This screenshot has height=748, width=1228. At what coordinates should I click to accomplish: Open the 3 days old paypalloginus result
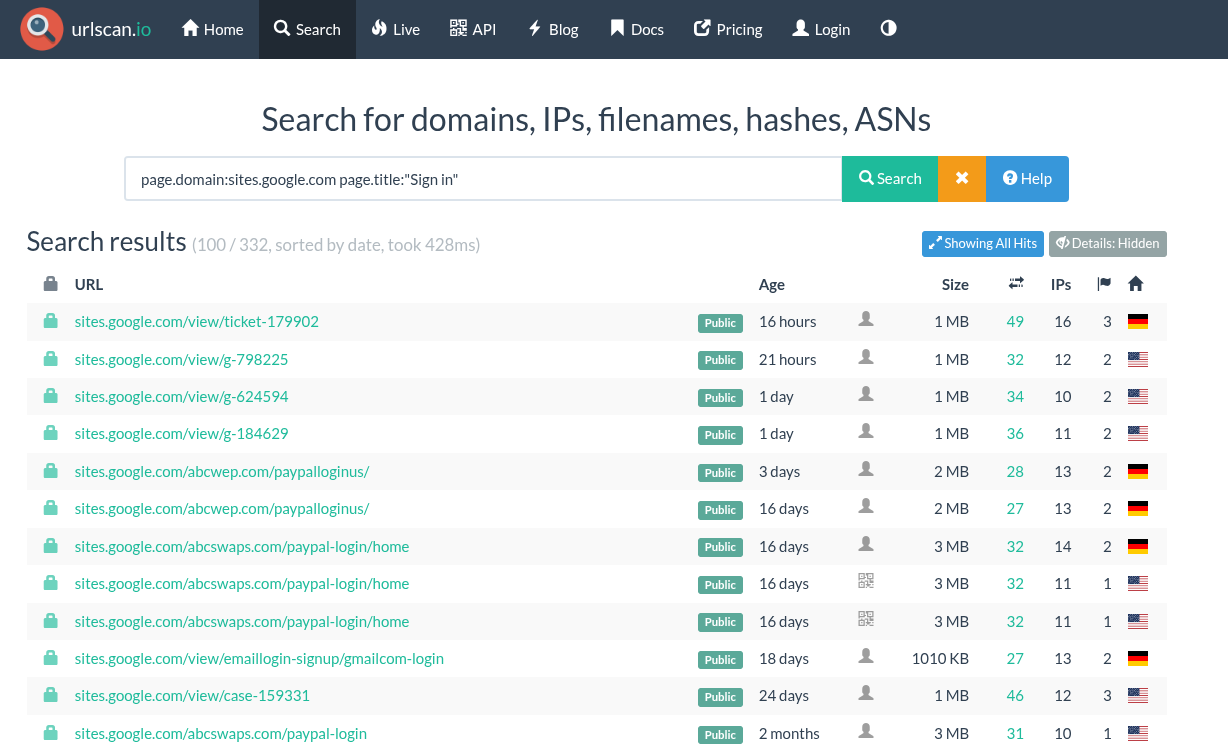click(222, 472)
